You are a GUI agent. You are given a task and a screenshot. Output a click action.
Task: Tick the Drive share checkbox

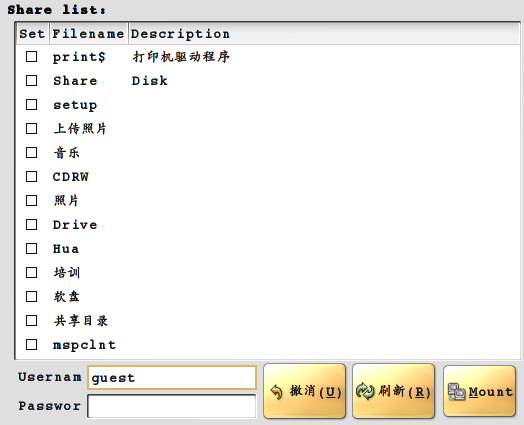(x=31, y=225)
